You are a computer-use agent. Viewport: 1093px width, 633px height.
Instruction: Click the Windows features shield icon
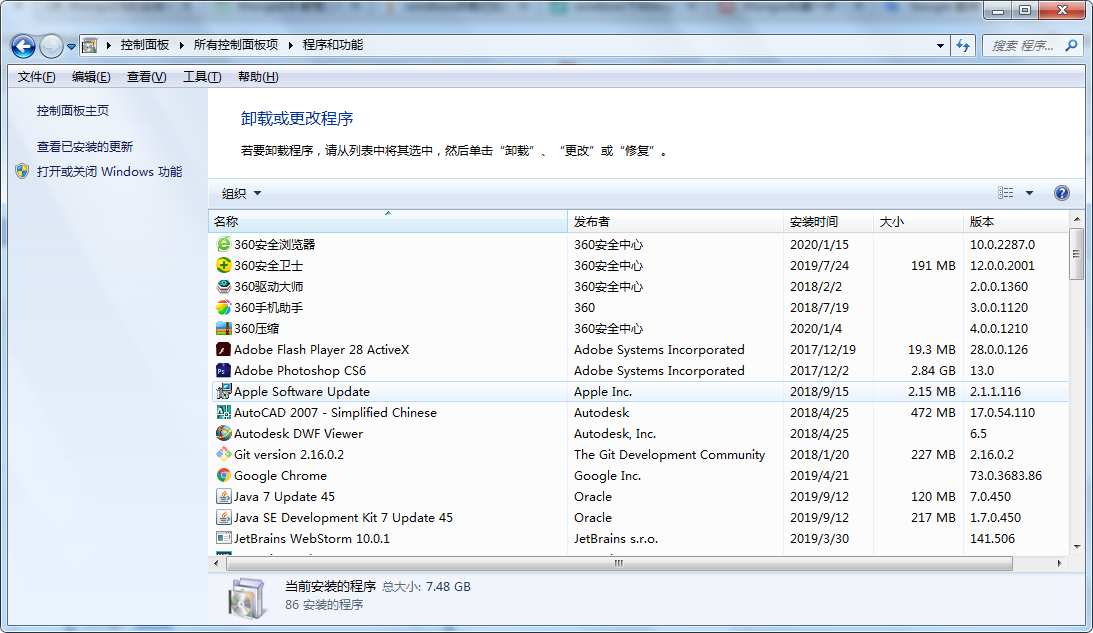click(x=22, y=171)
